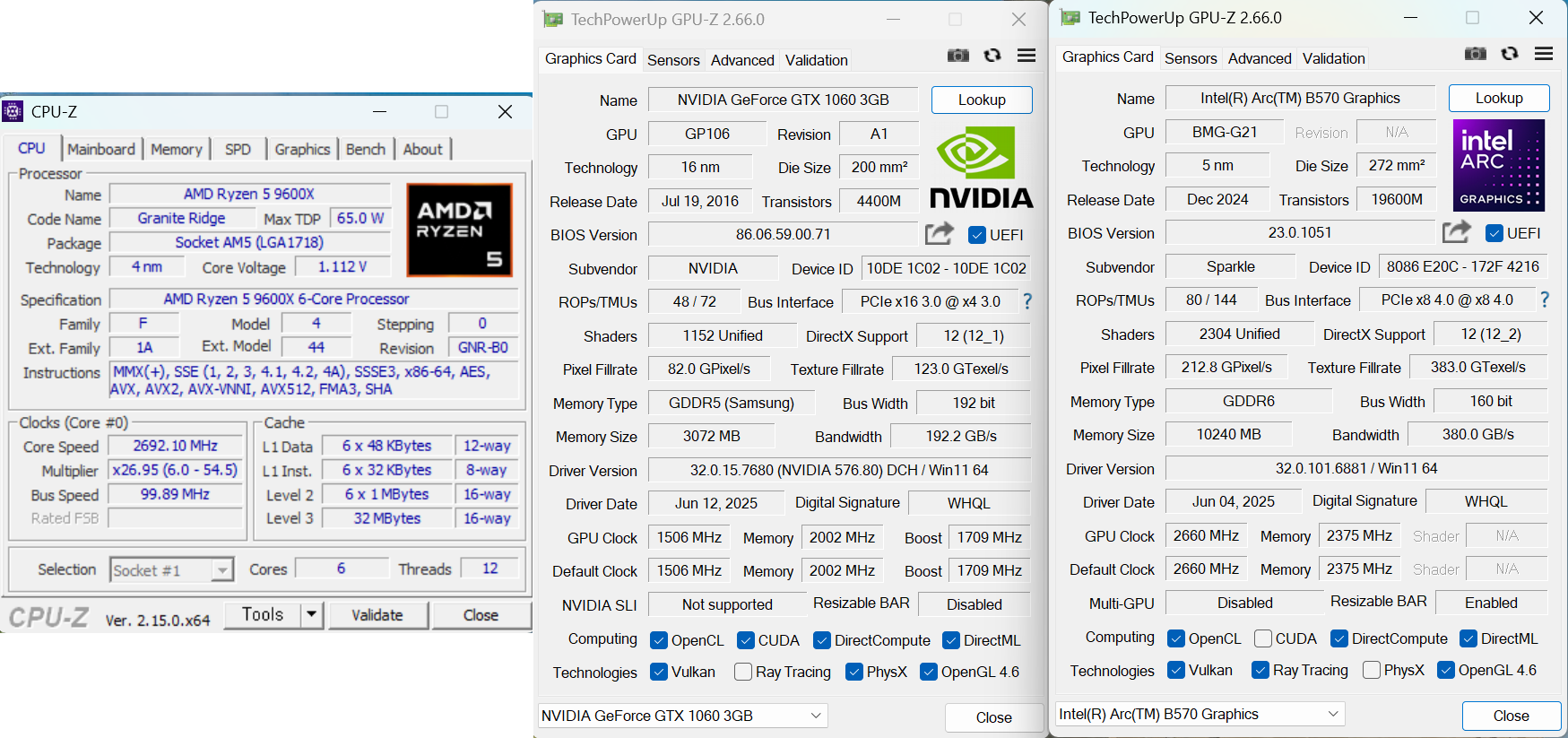The height and width of the screenshot is (738, 1568).
Task: Click GPU name field NVIDIA GeForce GTX 1060 3GB
Action: 784,100
